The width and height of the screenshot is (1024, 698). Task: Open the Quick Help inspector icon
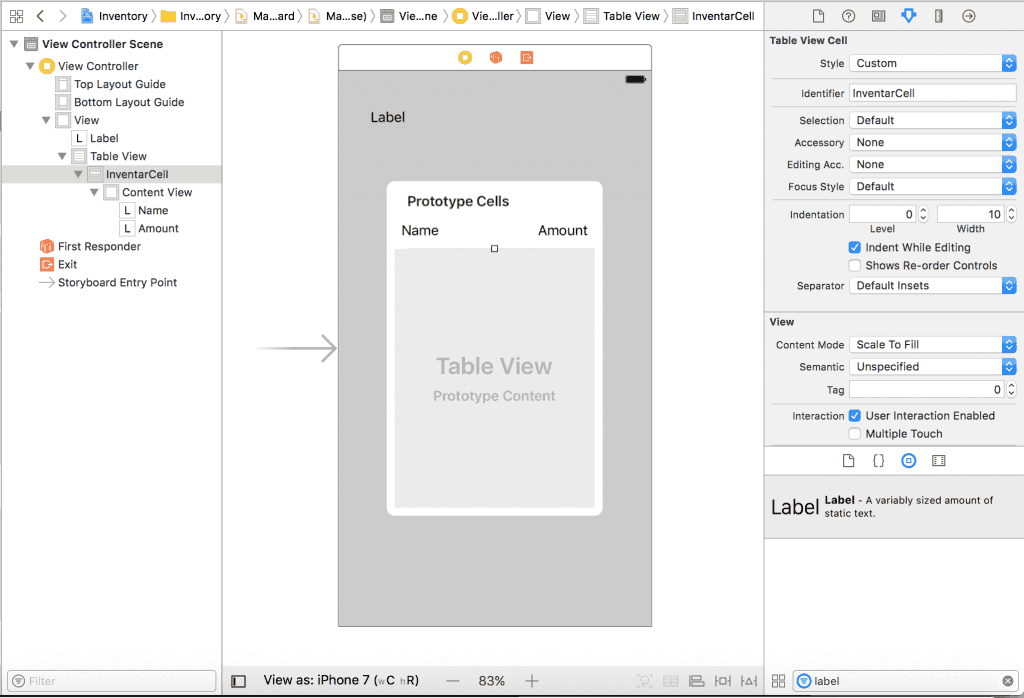point(848,16)
